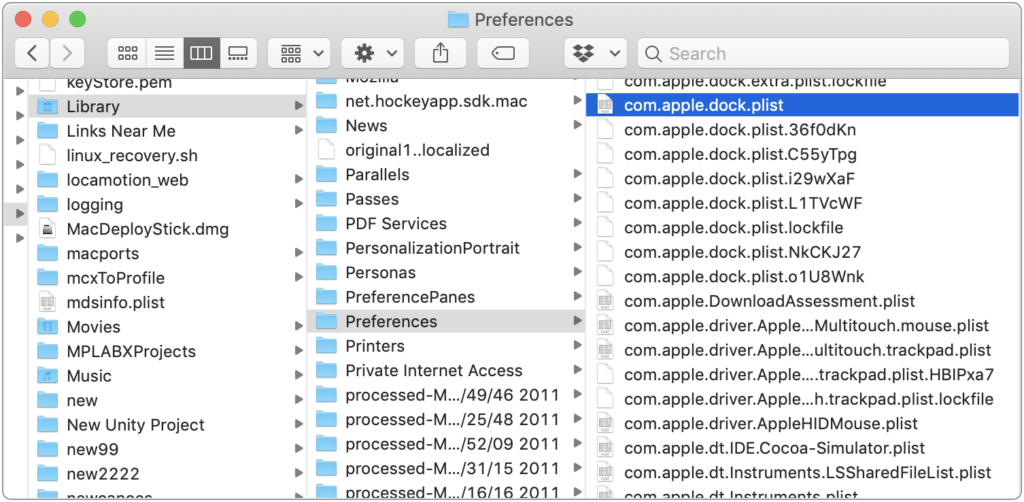Screen dimensions: 1024x502
Task: Click the com.apple.dock.plist.lockfile file icon
Action: [605, 228]
